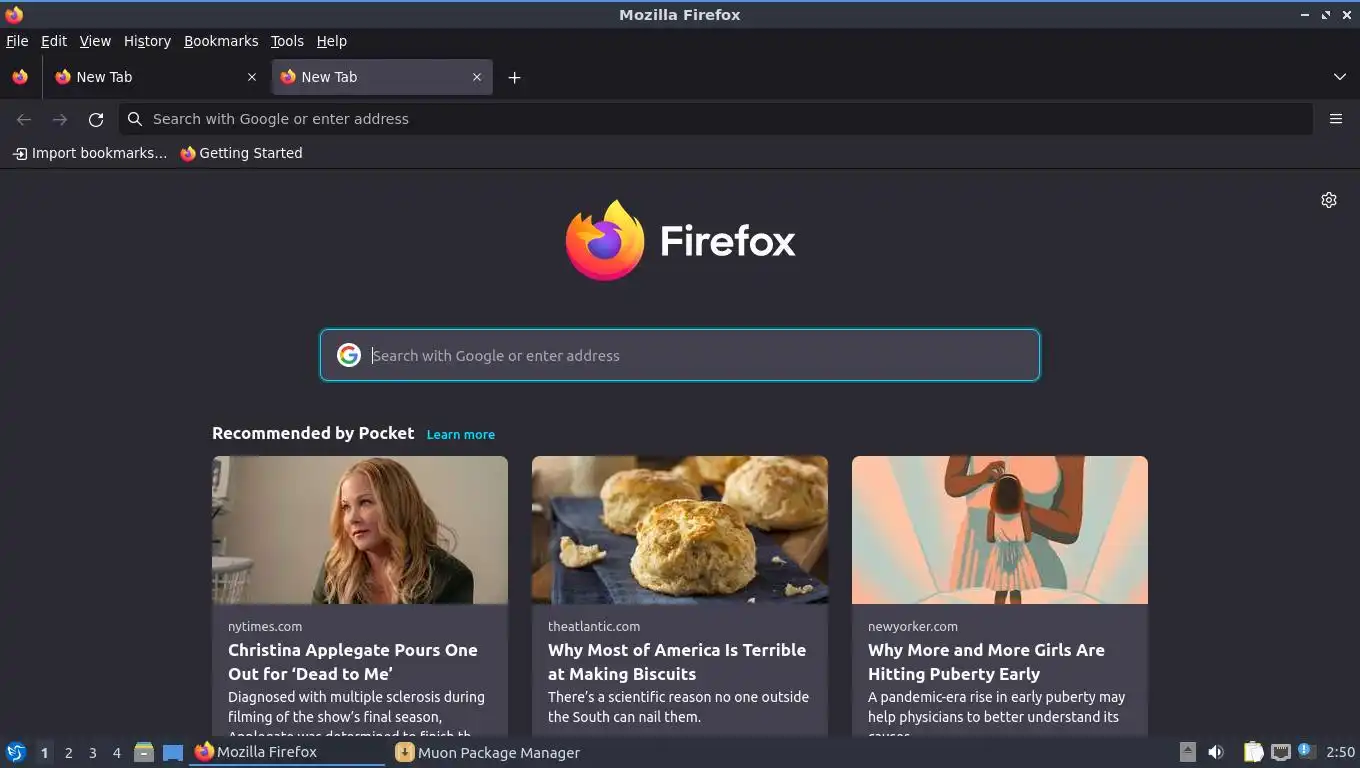Click the address bar magnifier icon

135,119
